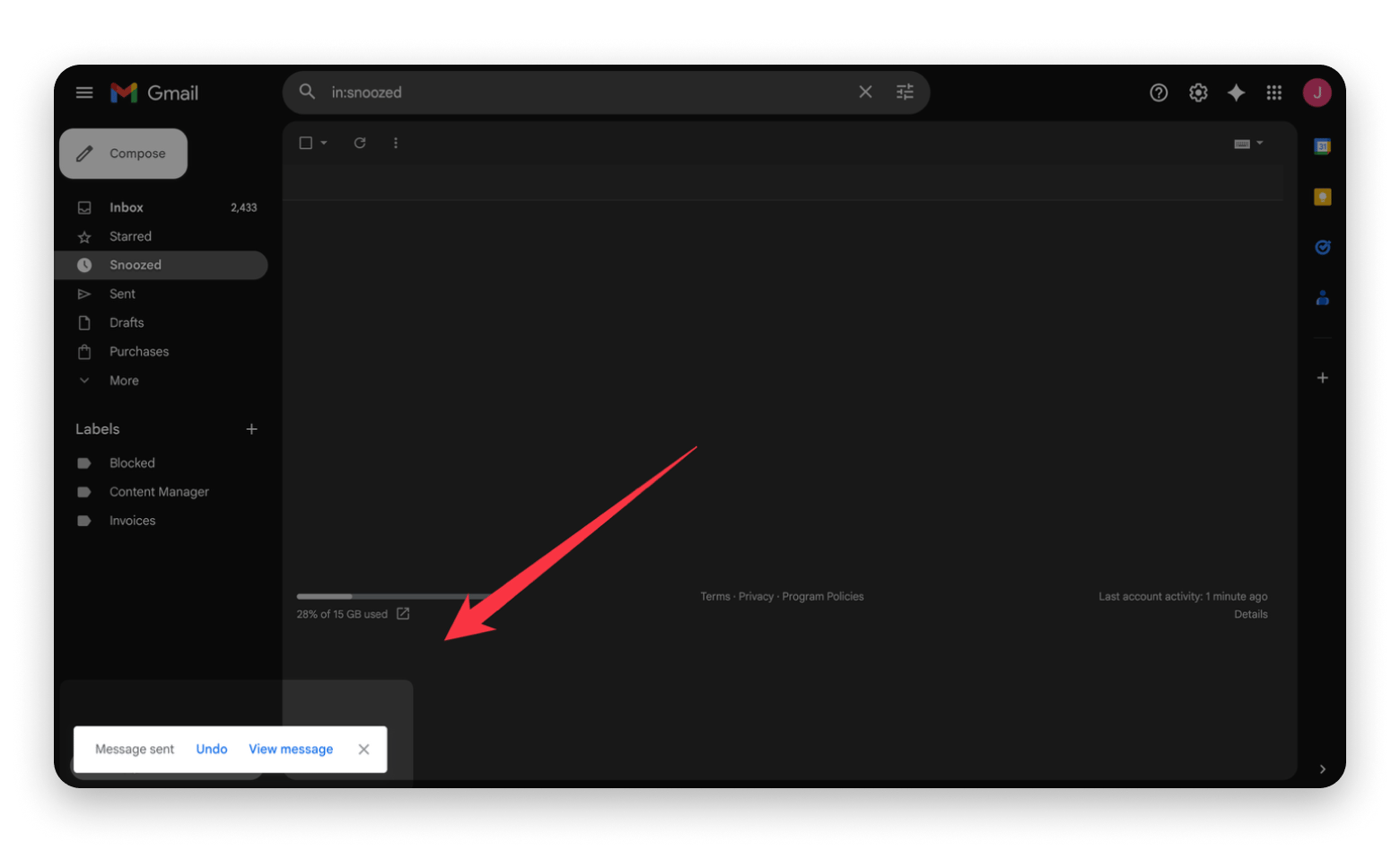Undo the sent message
The width and height of the screenshot is (1400, 860).
(x=212, y=749)
